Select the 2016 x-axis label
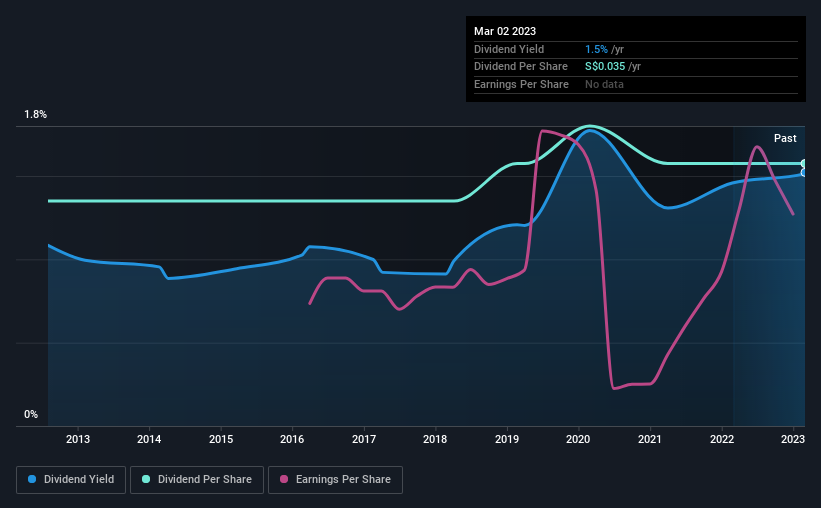Screen dimensions: 821x508 click(x=292, y=439)
